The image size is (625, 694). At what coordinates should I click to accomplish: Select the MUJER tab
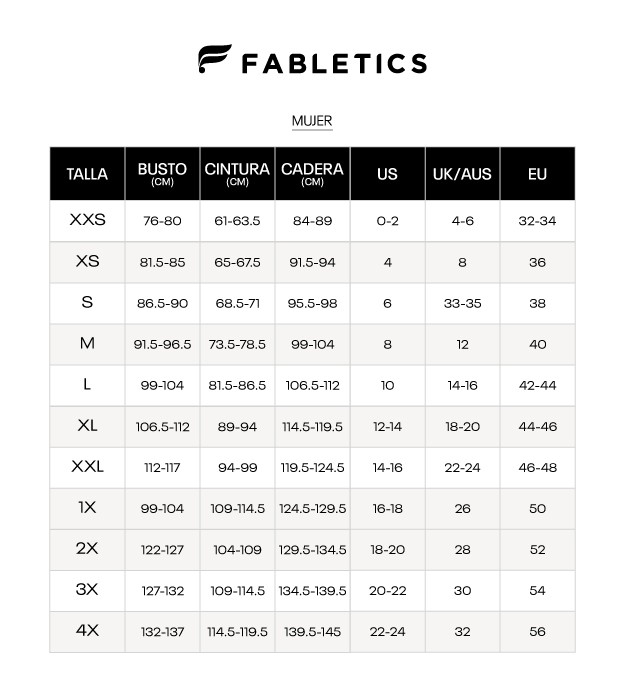pyautogui.click(x=312, y=121)
